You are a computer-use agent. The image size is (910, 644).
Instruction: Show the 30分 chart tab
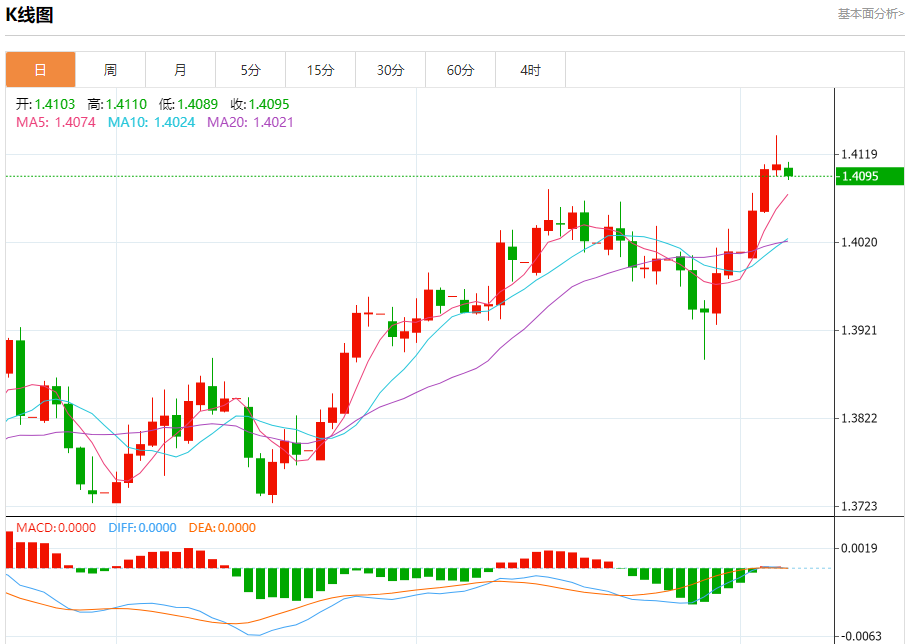click(390, 70)
